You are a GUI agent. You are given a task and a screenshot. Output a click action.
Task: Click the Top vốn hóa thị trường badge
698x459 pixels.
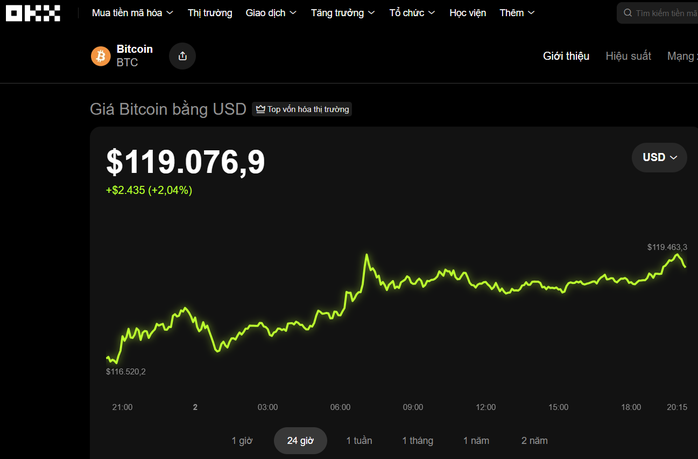pyautogui.click(x=301, y=109)
